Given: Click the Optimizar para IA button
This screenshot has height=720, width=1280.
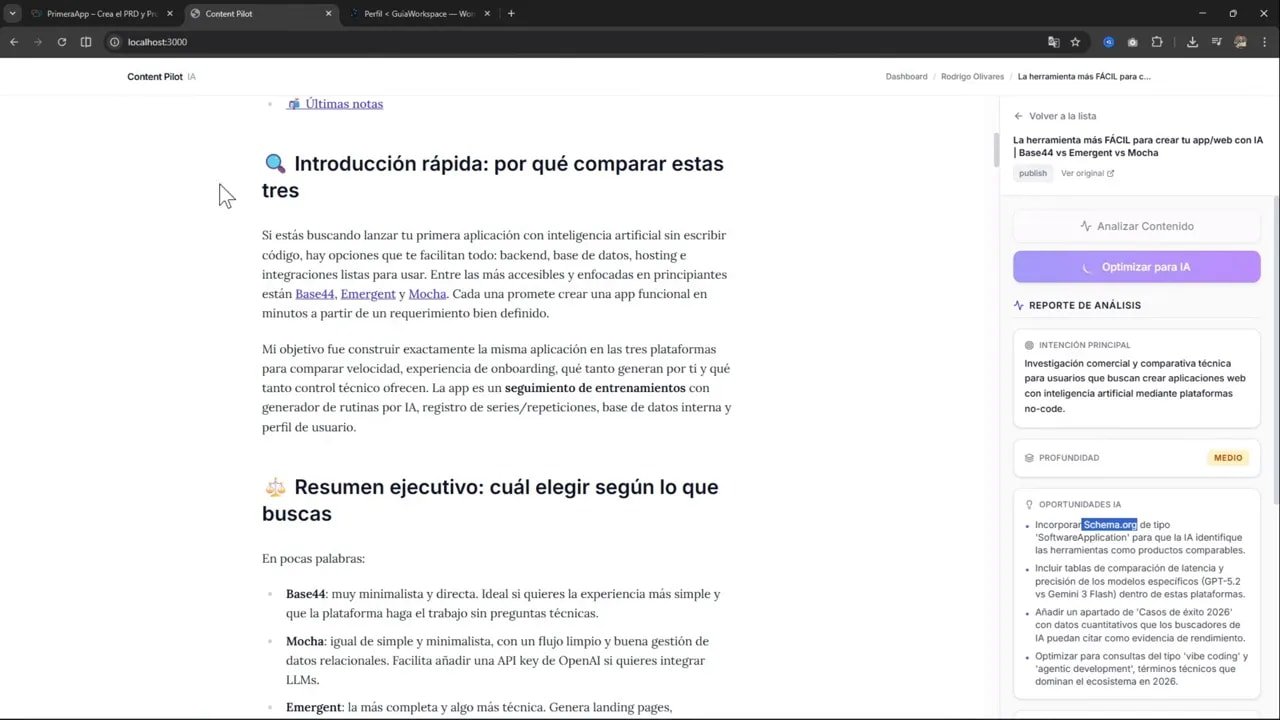Looking at the screenshot, I should [x=1137, y=266].
